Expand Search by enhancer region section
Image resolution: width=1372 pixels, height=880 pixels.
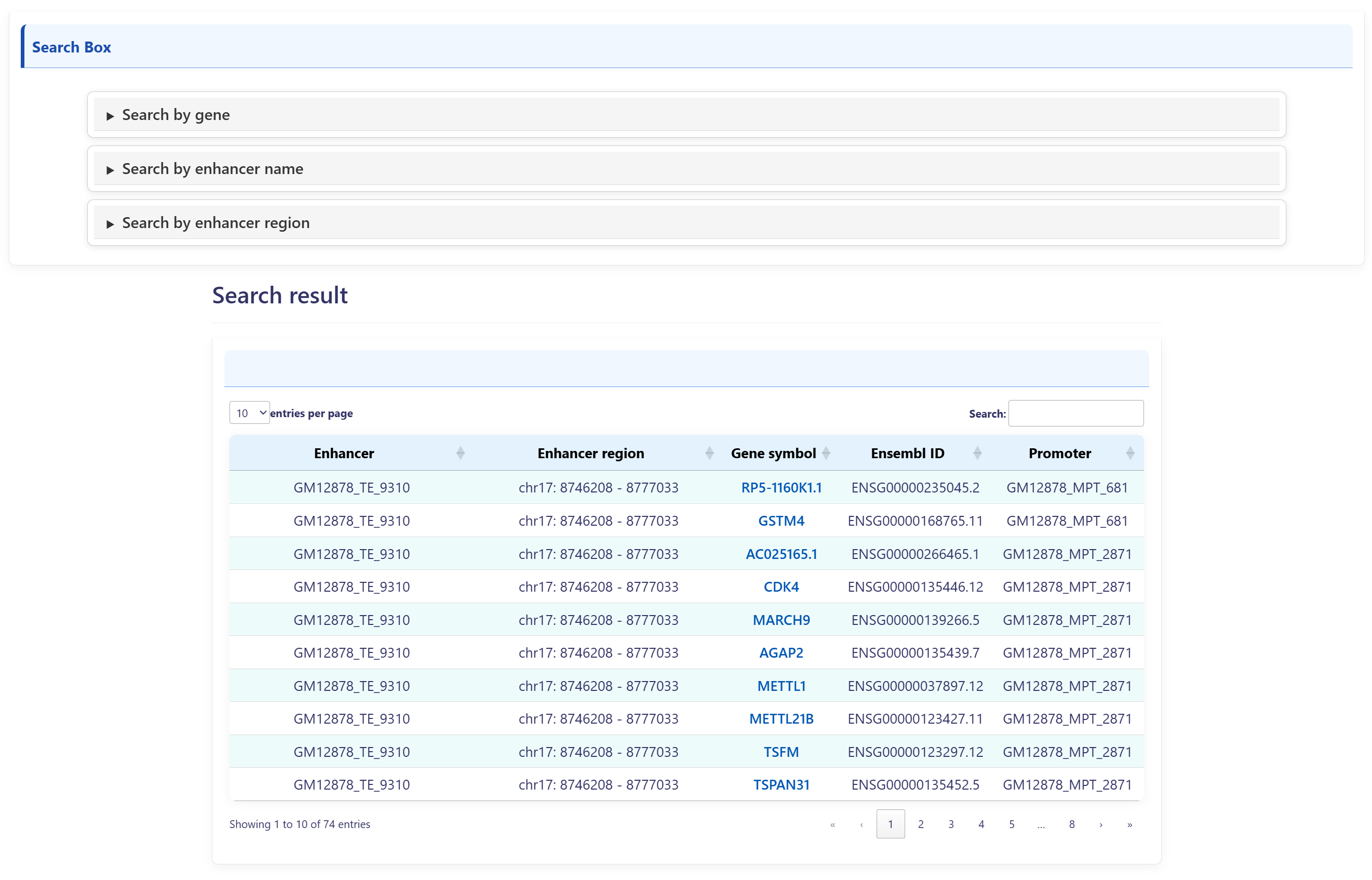pyautogui.click(x=216, y=223)
